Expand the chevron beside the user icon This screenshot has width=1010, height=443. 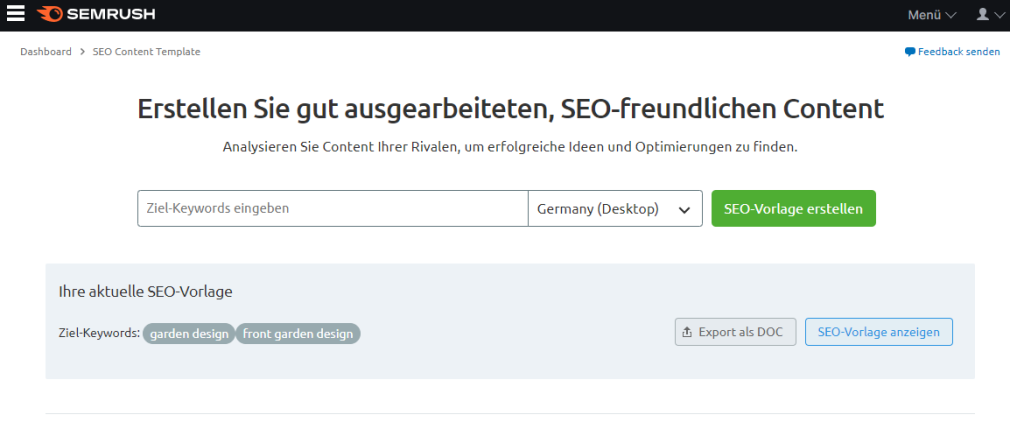999,15
